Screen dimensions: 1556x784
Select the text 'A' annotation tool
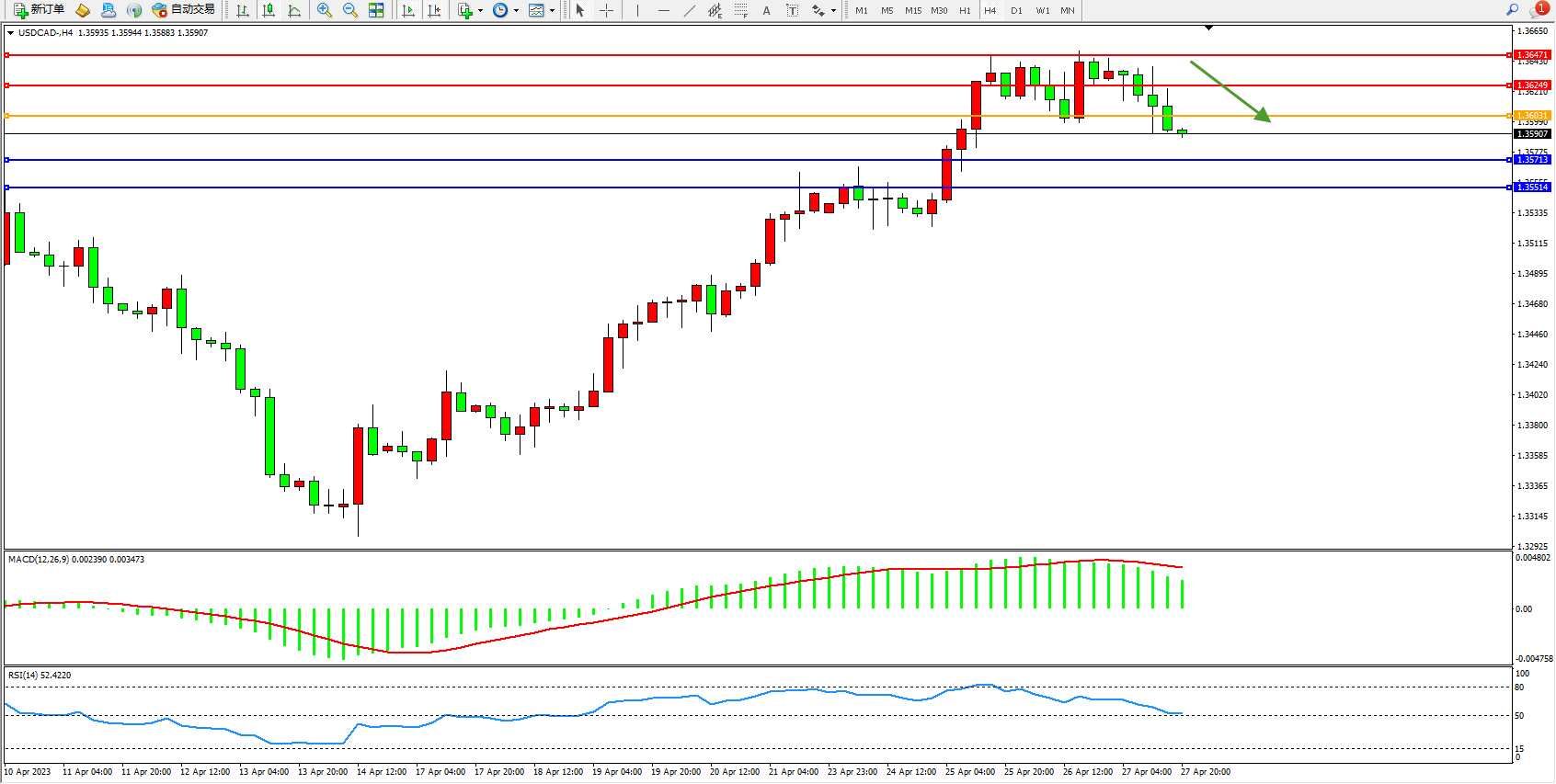click(x=766, y=10)
